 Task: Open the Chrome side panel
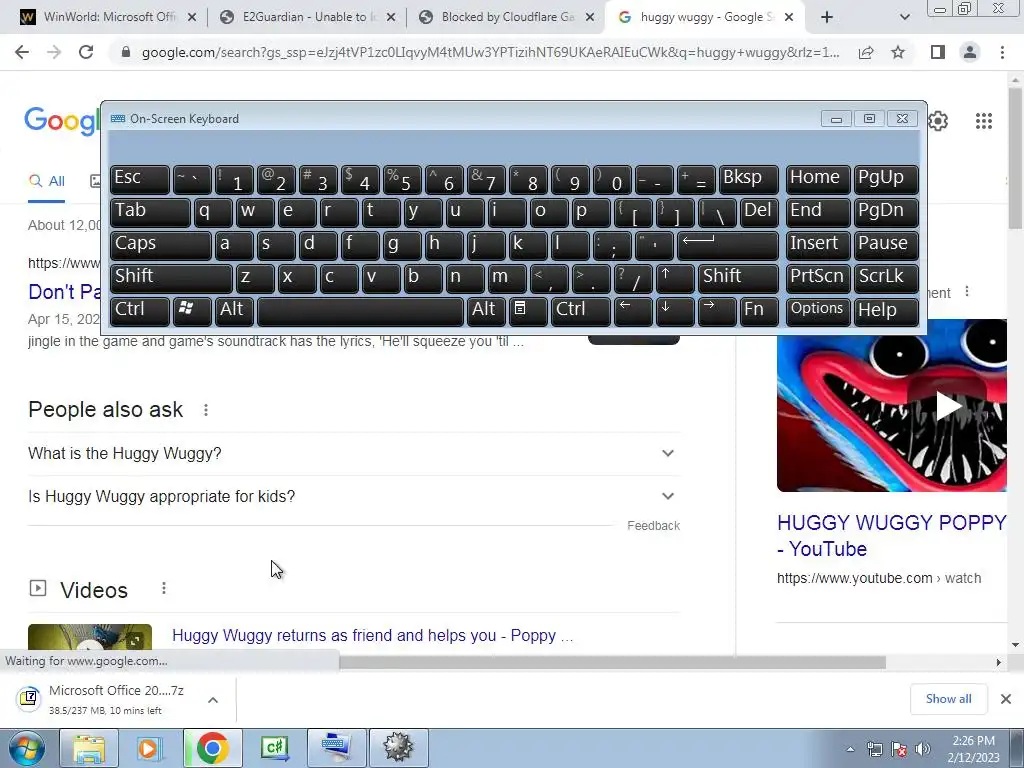click(938, 52)
